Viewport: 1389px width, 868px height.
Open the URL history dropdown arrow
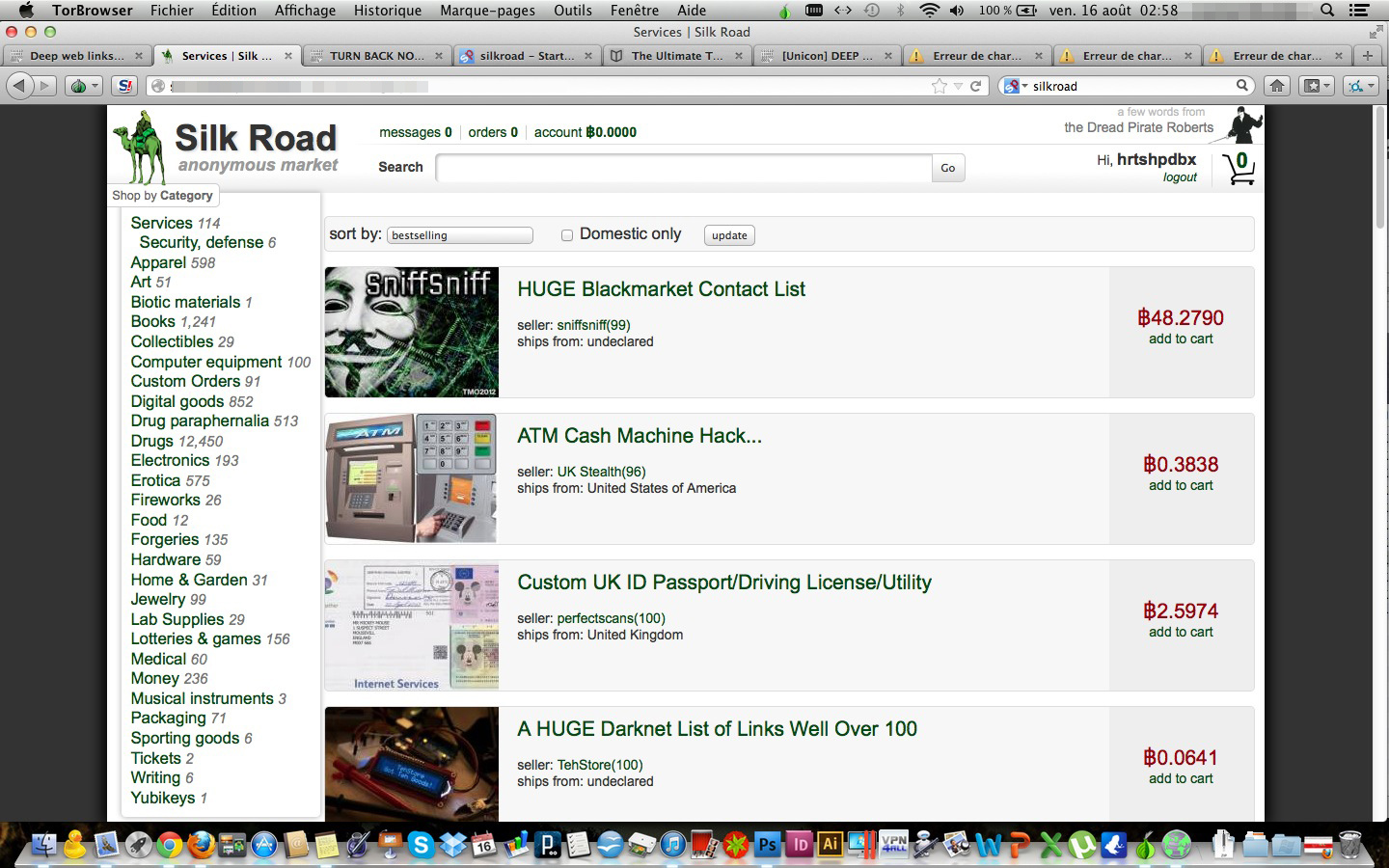958,86
